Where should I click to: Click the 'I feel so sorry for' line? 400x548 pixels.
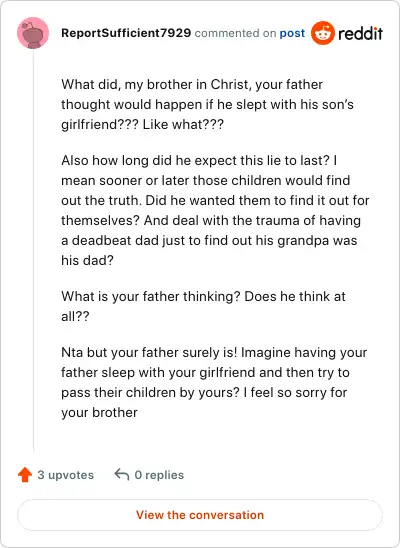[295, 392]
